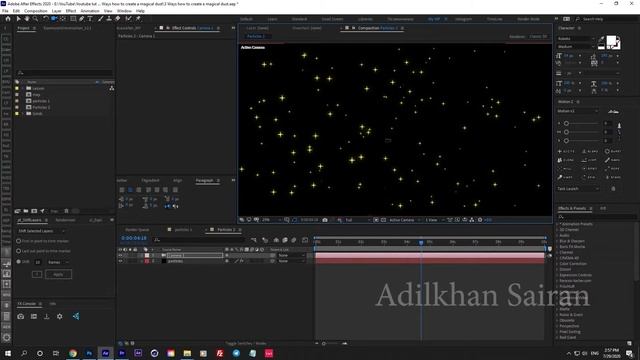The height and width of the screenshot is (360, 640).
Task: Select the Pen tool
Action: [82, 19]
